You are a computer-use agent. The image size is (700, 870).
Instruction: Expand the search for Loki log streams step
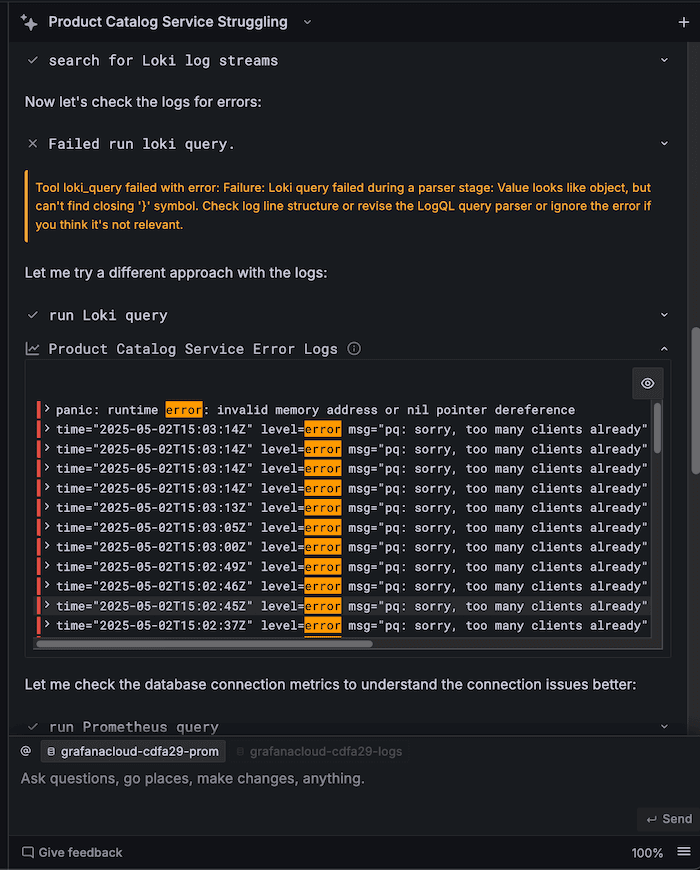pos(664,60)
